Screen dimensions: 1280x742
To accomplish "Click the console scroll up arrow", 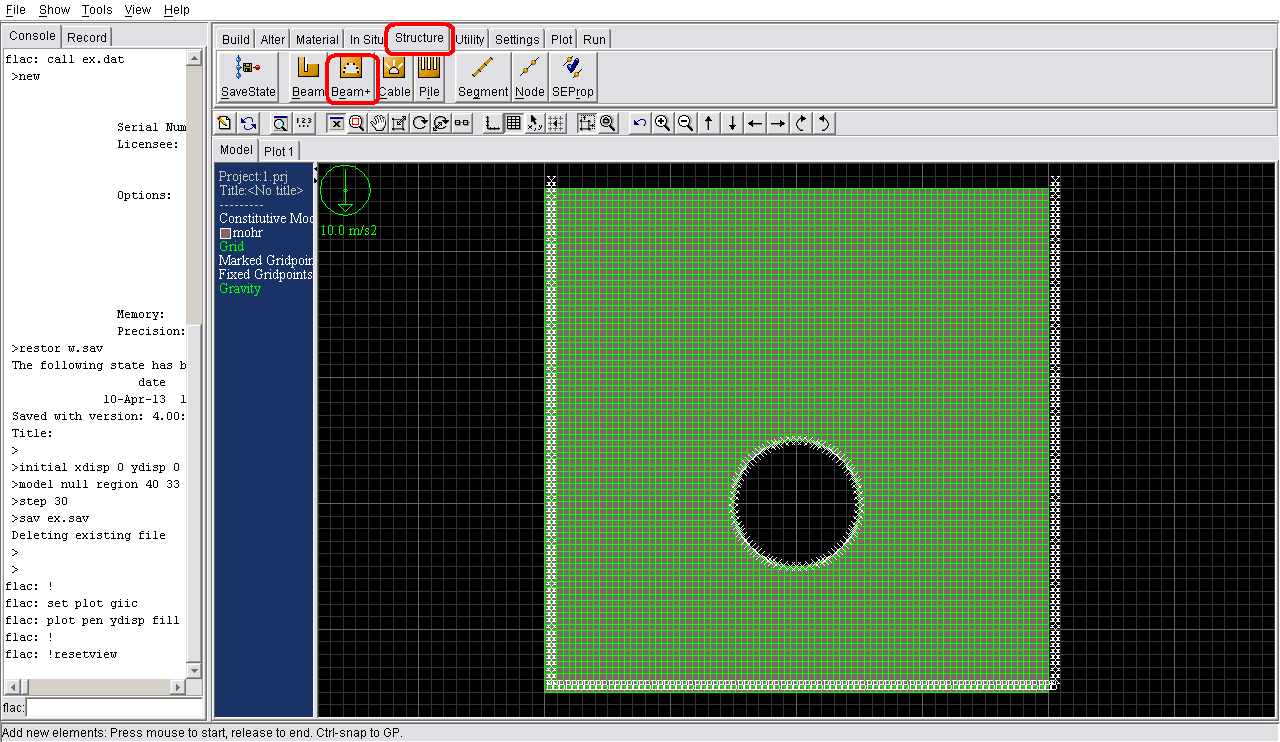I will [195, 59].
